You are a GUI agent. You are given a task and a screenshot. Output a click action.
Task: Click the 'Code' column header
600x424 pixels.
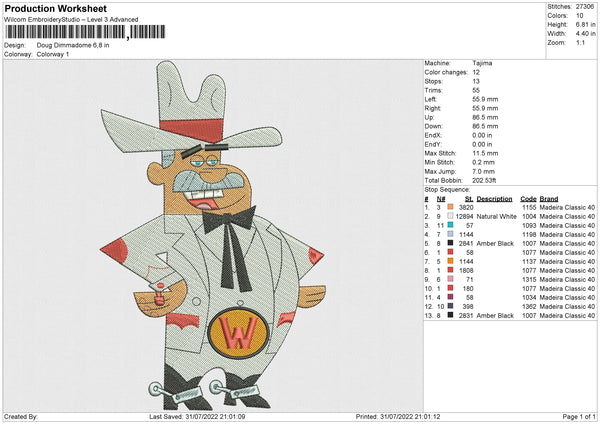(x=528, y=199)
